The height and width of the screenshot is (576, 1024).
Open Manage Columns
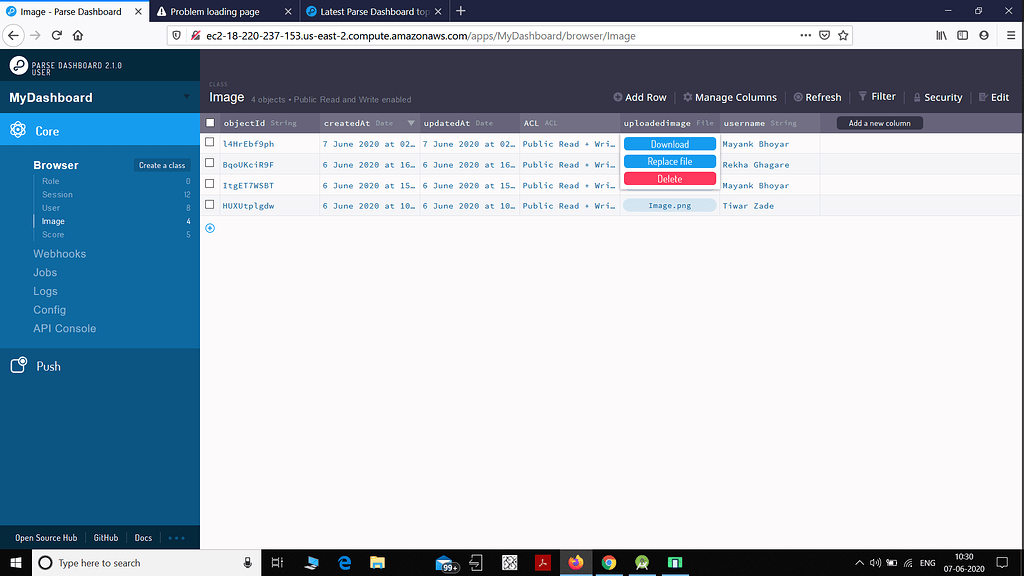729,97
